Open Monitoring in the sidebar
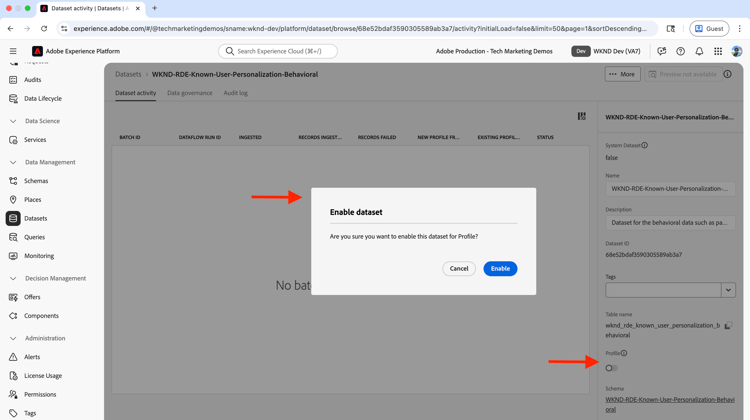Image resolution: width=750 pixels, height=420 pixels. tap(39, 256)
